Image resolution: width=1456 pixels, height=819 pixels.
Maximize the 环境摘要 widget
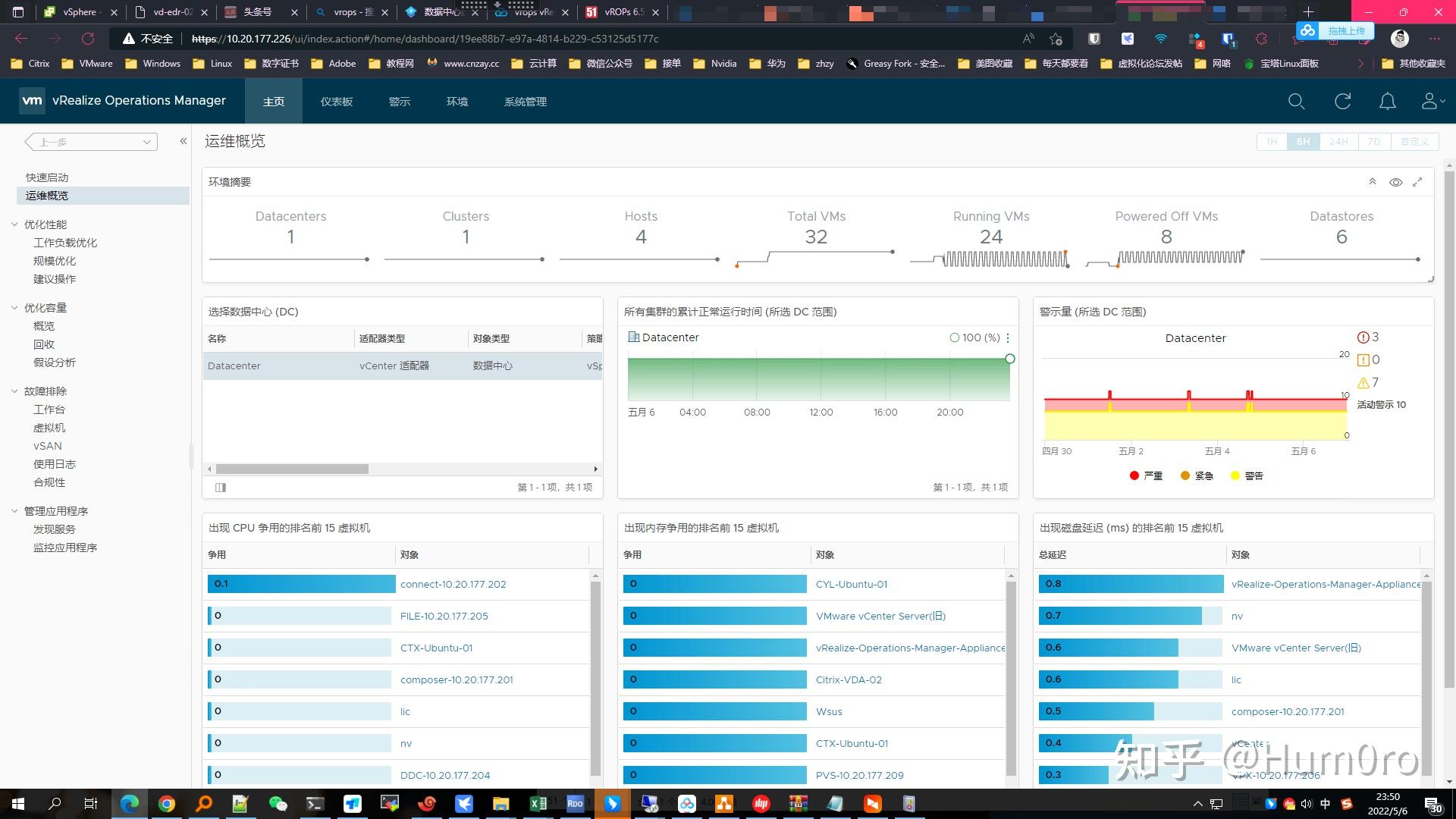[x=1417, y=182]
